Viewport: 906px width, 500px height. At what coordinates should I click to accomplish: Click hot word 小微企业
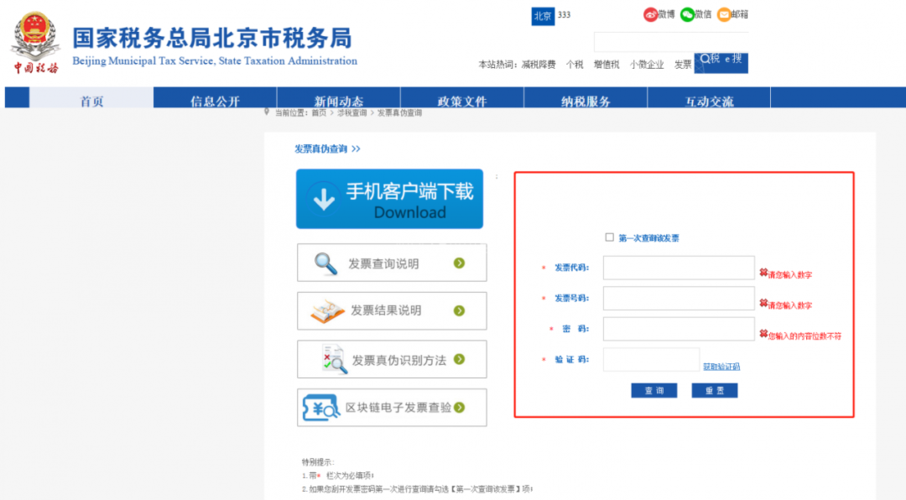coord(647,65)
